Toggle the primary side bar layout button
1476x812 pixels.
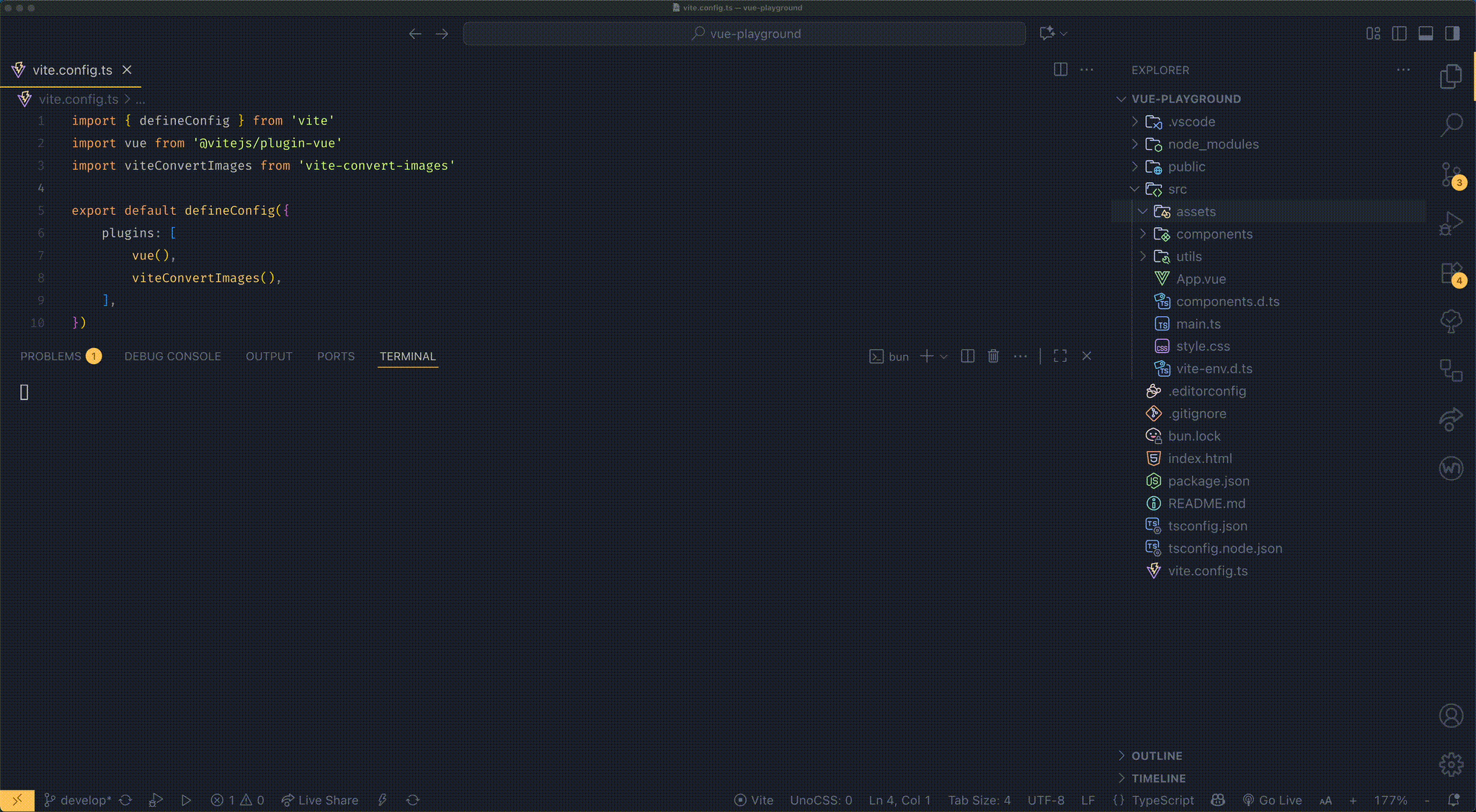pyautogui.click(x=1452, y=33)
